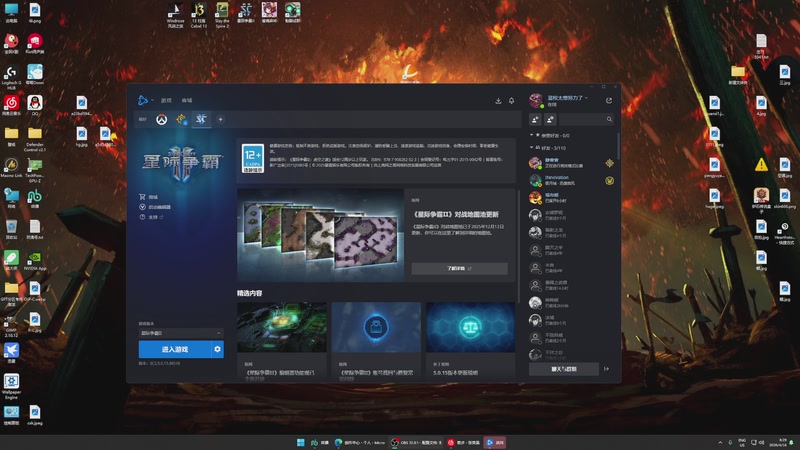This screenshot has width=800, height=450.
Task: Open the green editor news card
Action: pyautogui.click(x=282, y=339)
